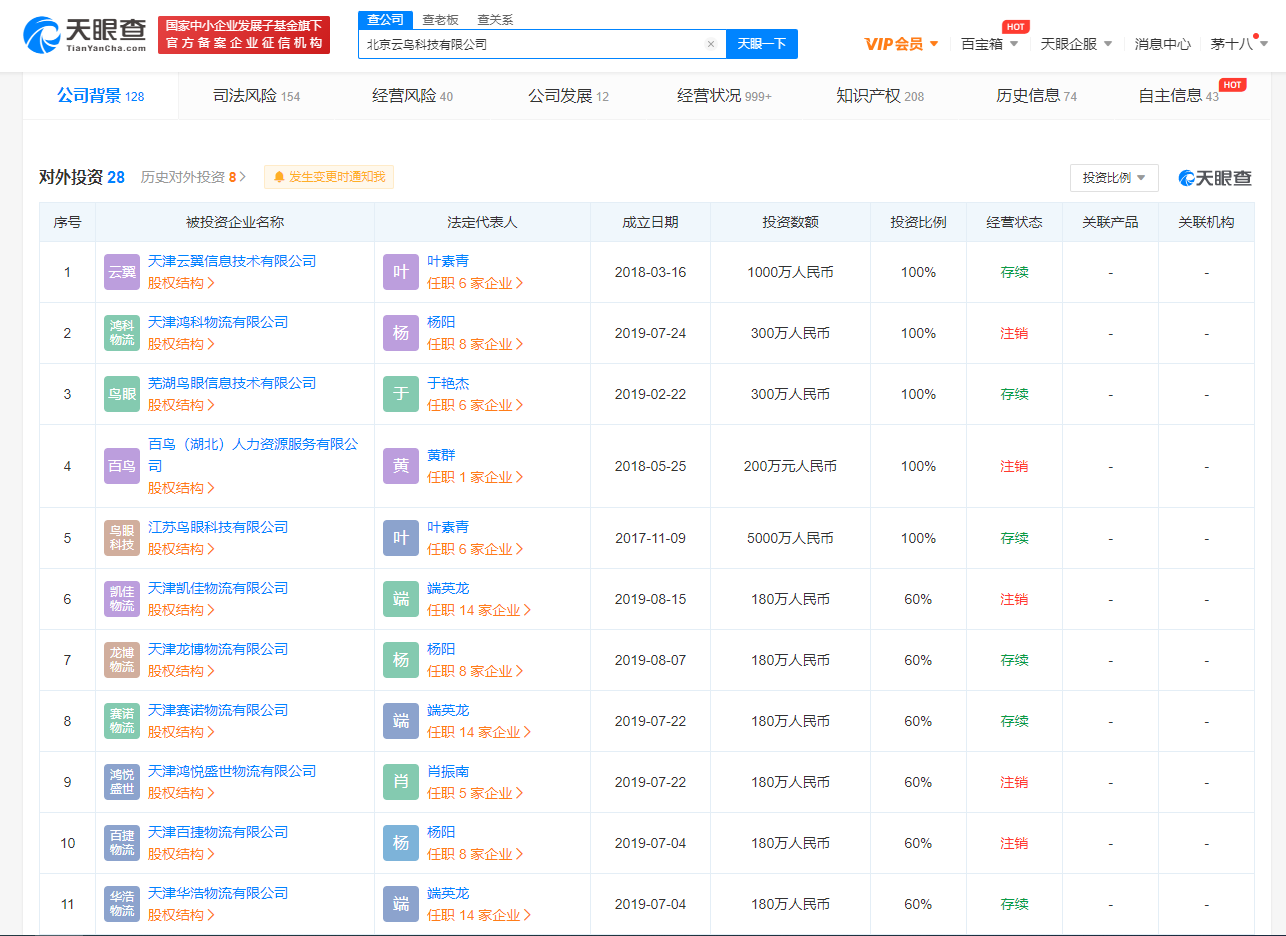This screenshot has width=1286, height=936.
Task: Open legal representative 于艳杰 profile
Action: 448,383
